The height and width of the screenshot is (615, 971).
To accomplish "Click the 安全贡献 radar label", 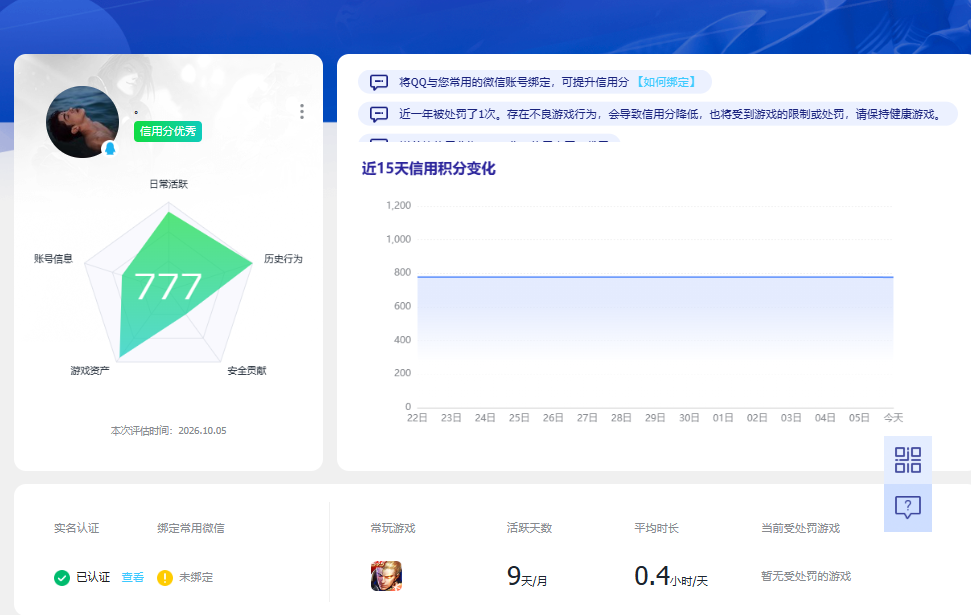I will pos(247,370).
